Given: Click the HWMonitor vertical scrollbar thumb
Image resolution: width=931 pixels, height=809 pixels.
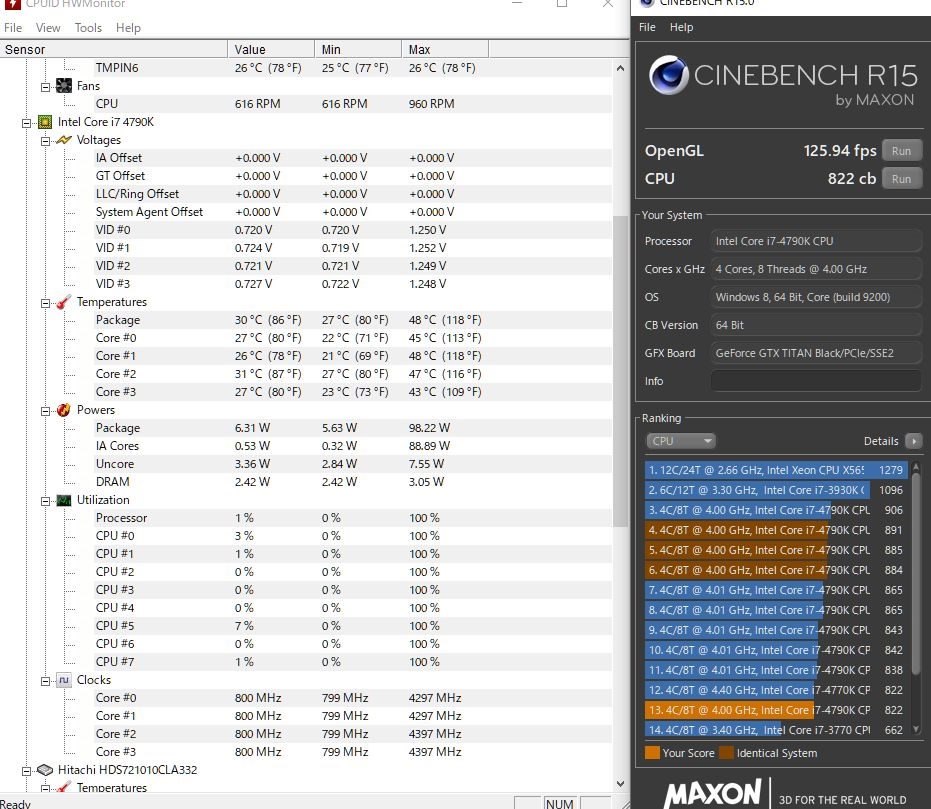Looking at the screenshot, I should point(620,371).
